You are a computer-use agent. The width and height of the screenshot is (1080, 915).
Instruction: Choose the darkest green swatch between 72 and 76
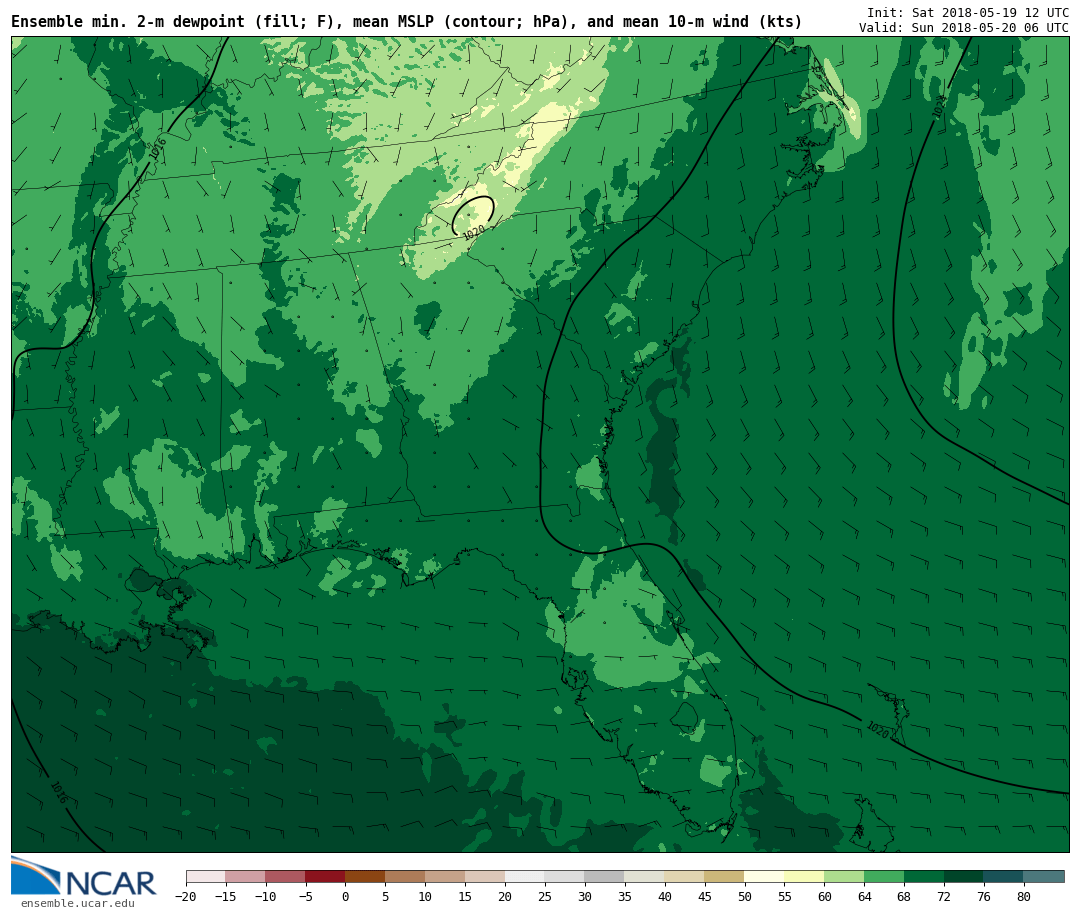(963, 876)
